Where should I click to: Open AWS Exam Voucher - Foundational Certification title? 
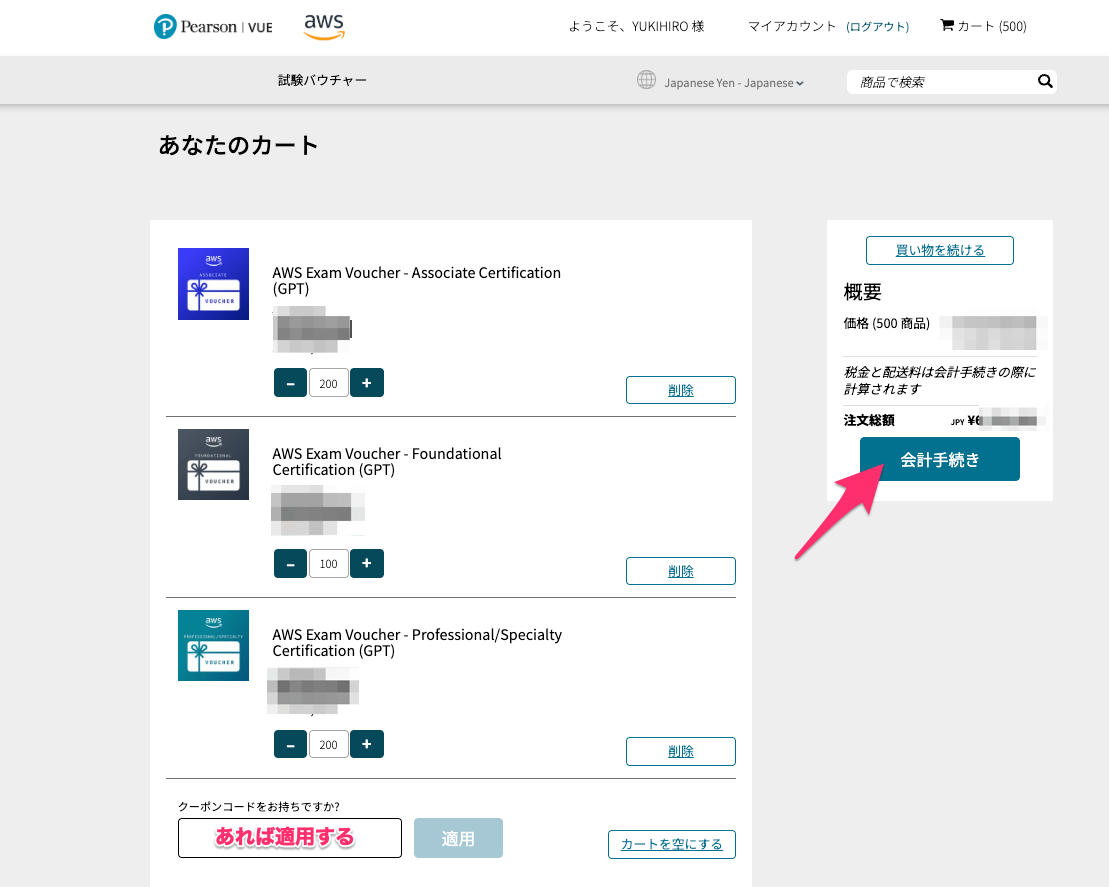coord(387,461)
